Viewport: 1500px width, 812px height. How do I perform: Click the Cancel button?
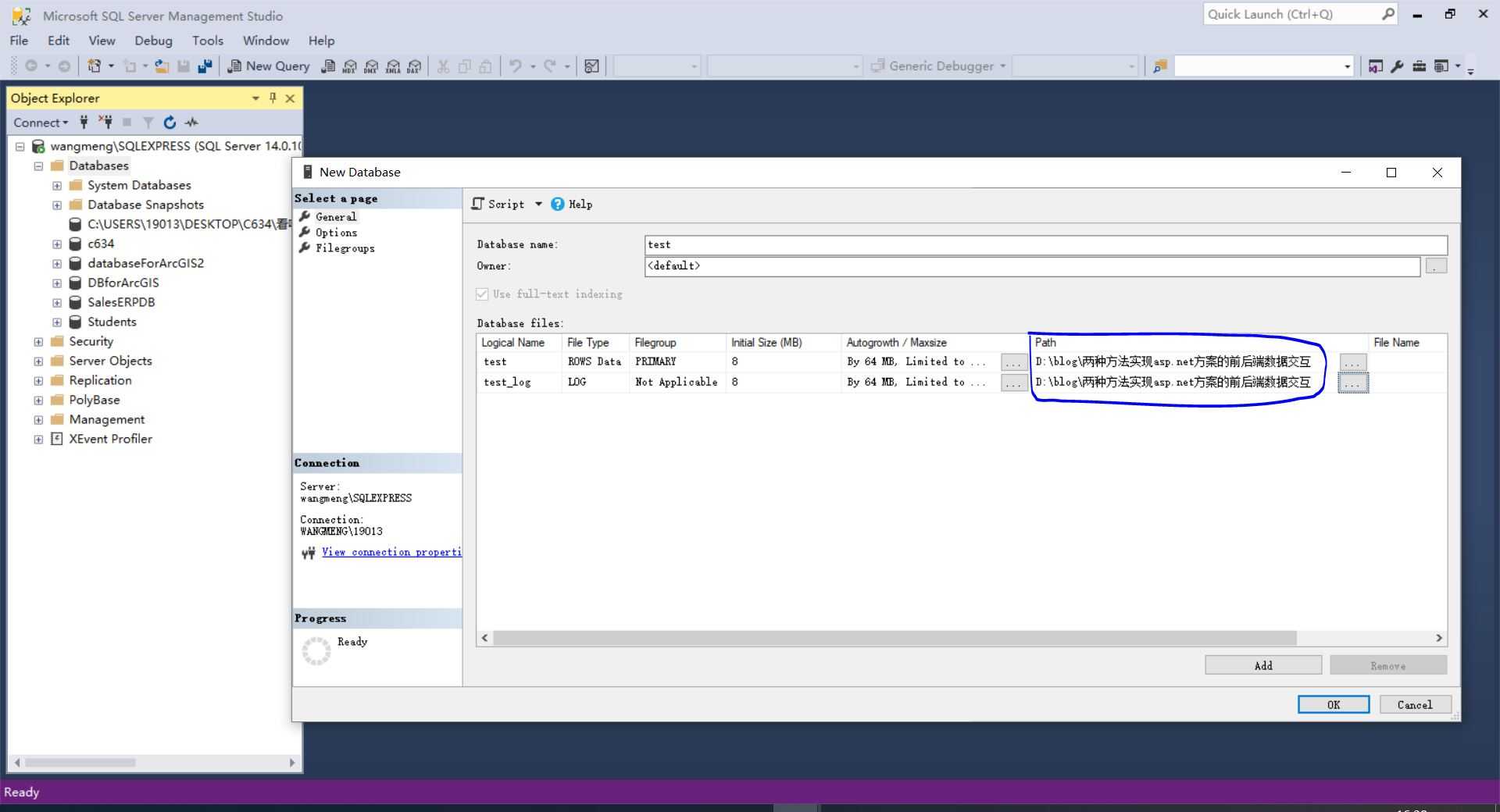coord(1415,704)
